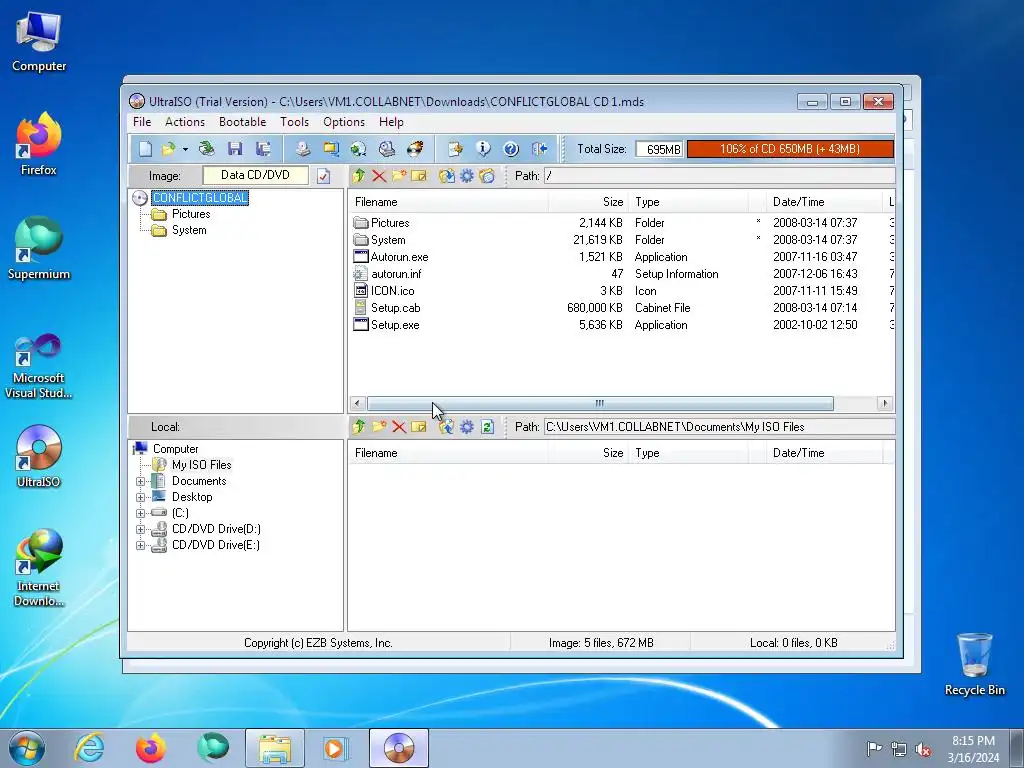Expand the Documents node in Local tree
Screen dimensions: 1024x768
click(140, 481)
